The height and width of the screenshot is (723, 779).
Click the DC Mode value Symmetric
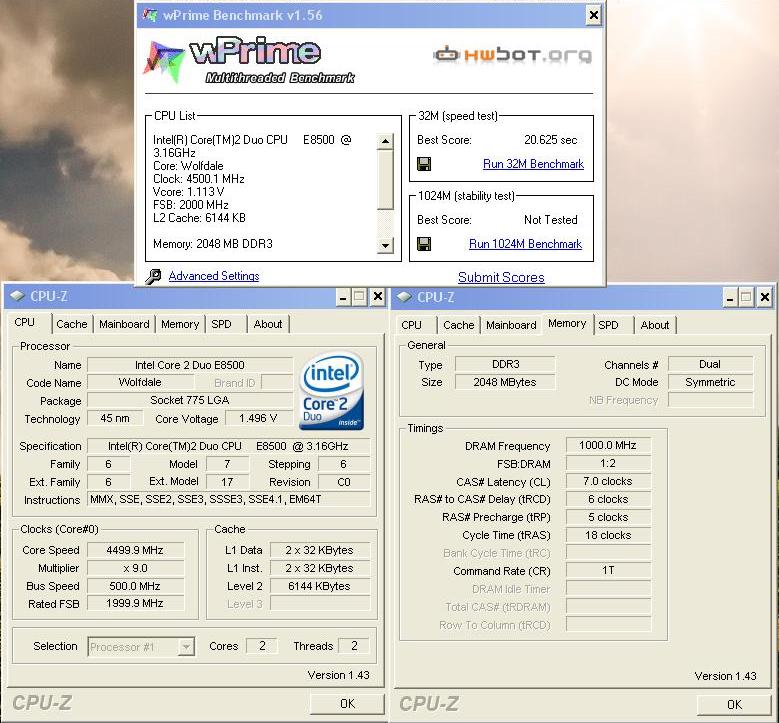coord(710,382)
